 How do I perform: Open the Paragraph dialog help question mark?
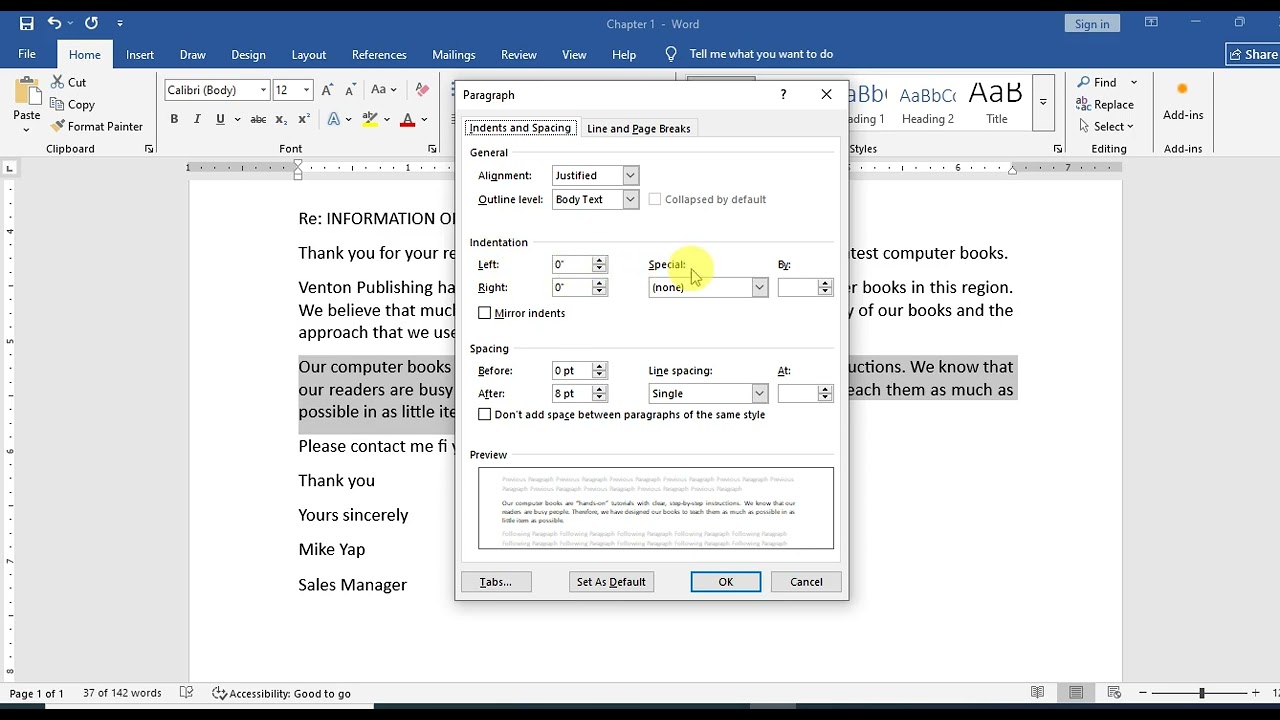[x=783, y=94]
